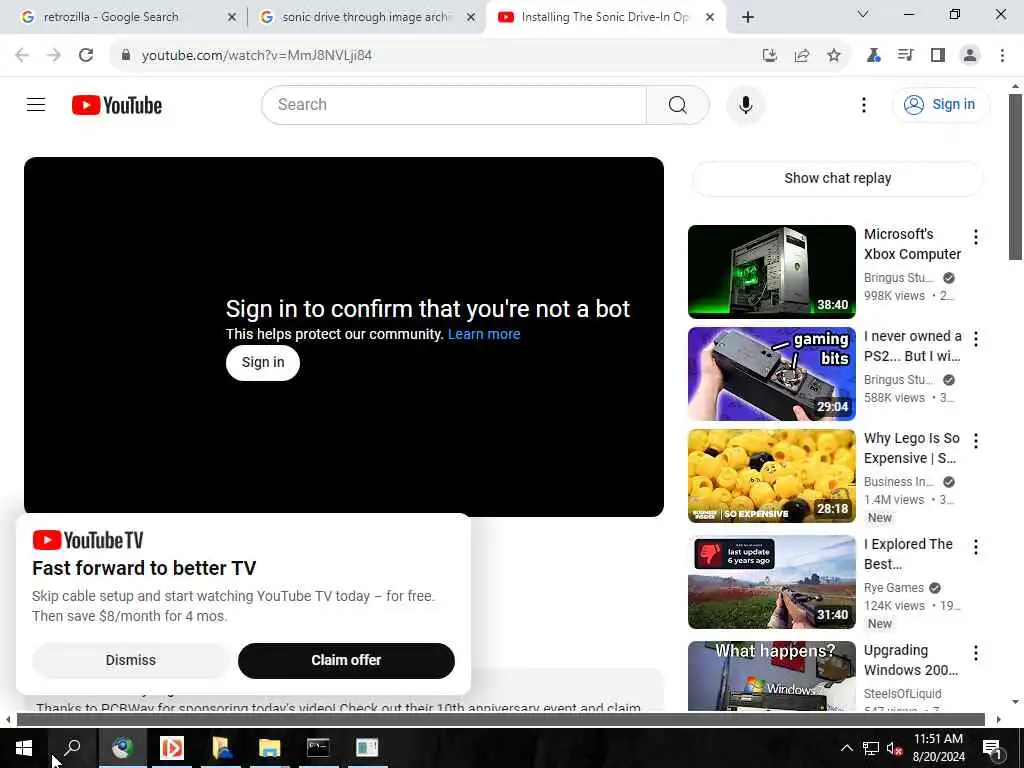Show chat replay
Viewport: 1024px width, 768px height.
tap(837, 178)
